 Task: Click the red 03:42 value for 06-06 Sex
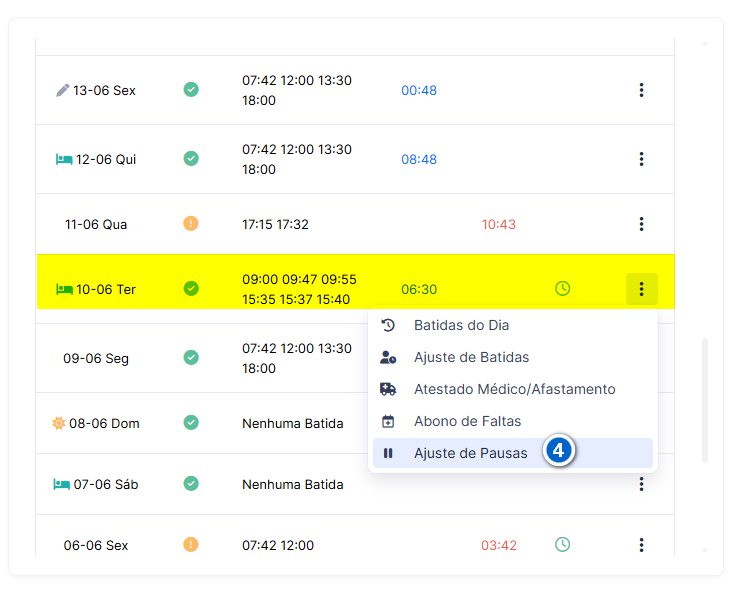499,545
